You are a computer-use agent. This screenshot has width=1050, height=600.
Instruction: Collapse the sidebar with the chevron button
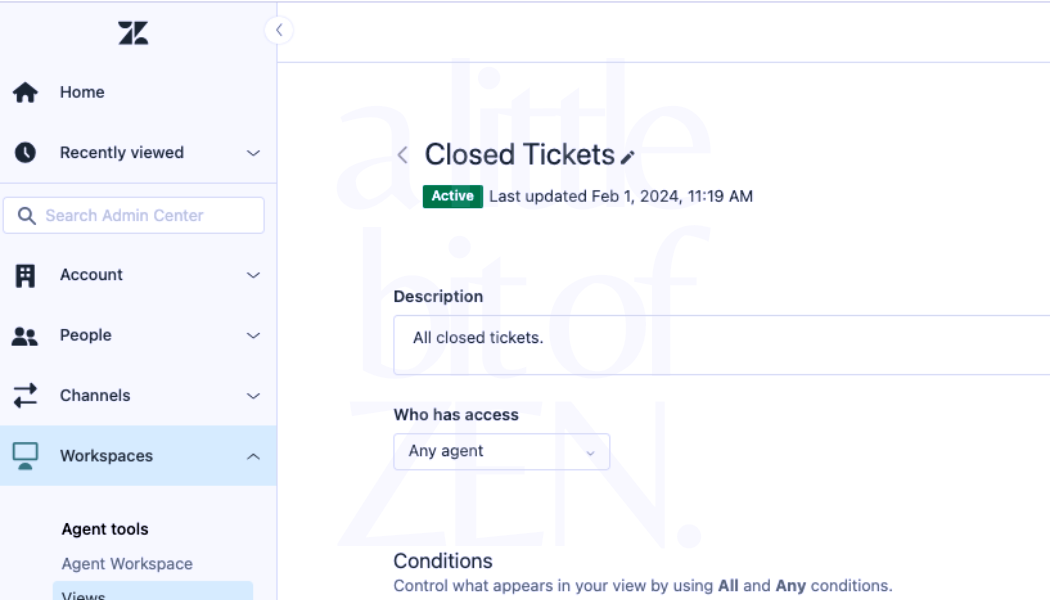[x=278, y=30]
